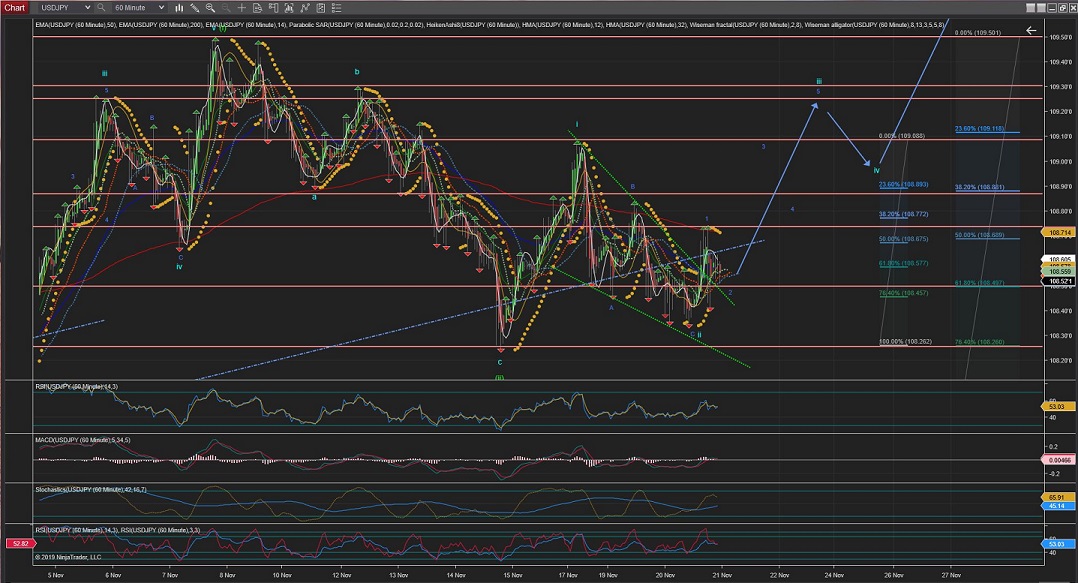This screenshot has height=583, width=1078.
Task: Open the Chart window menu tab
Action: pos(14,8)
